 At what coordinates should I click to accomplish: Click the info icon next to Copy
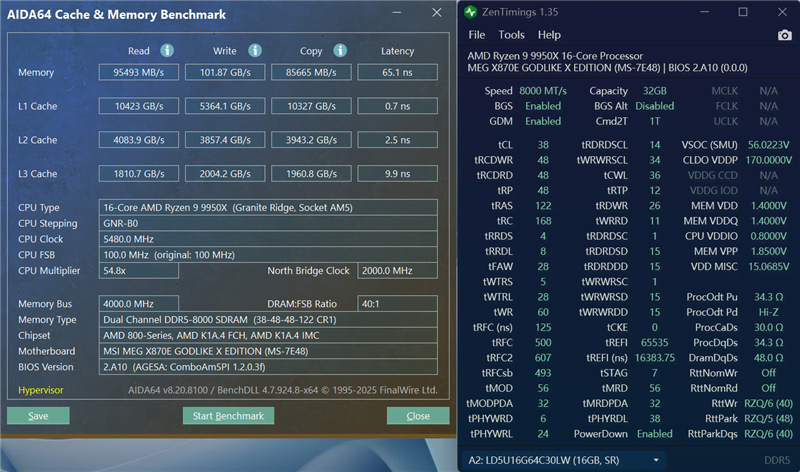pos(341,51)
